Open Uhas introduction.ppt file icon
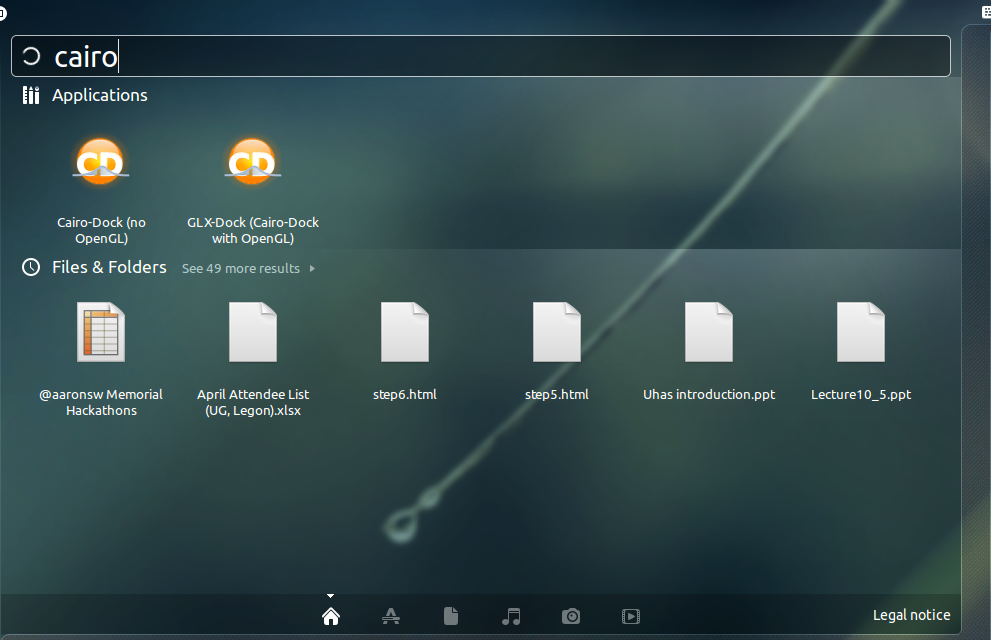 tap(709, 332)
